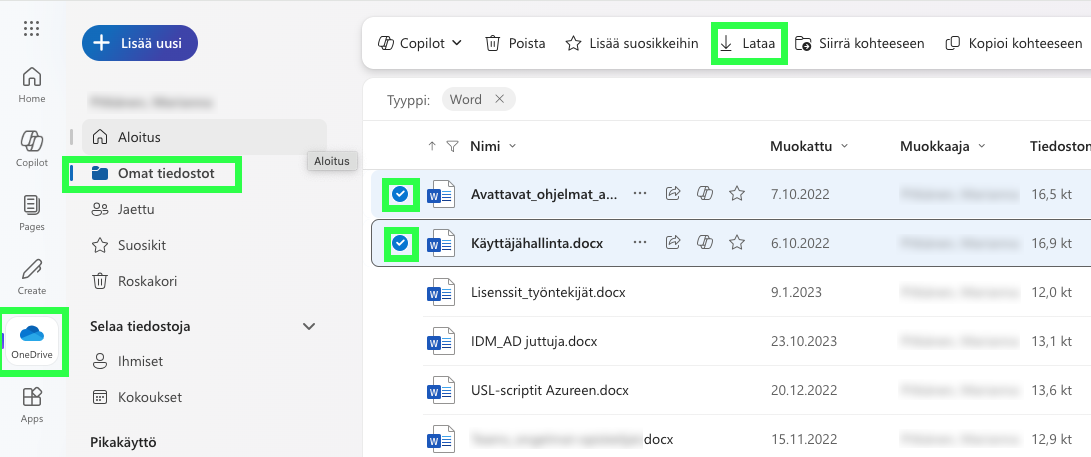The image size is (1091, 457).
Task: Click the 15.11.2022 modified date
Action: pyautogui.click(x=803, y=439)
